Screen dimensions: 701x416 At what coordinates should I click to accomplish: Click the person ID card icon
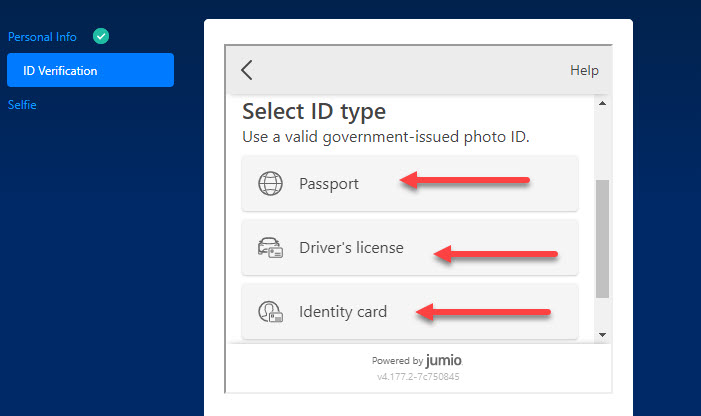[x=270, y=311]
